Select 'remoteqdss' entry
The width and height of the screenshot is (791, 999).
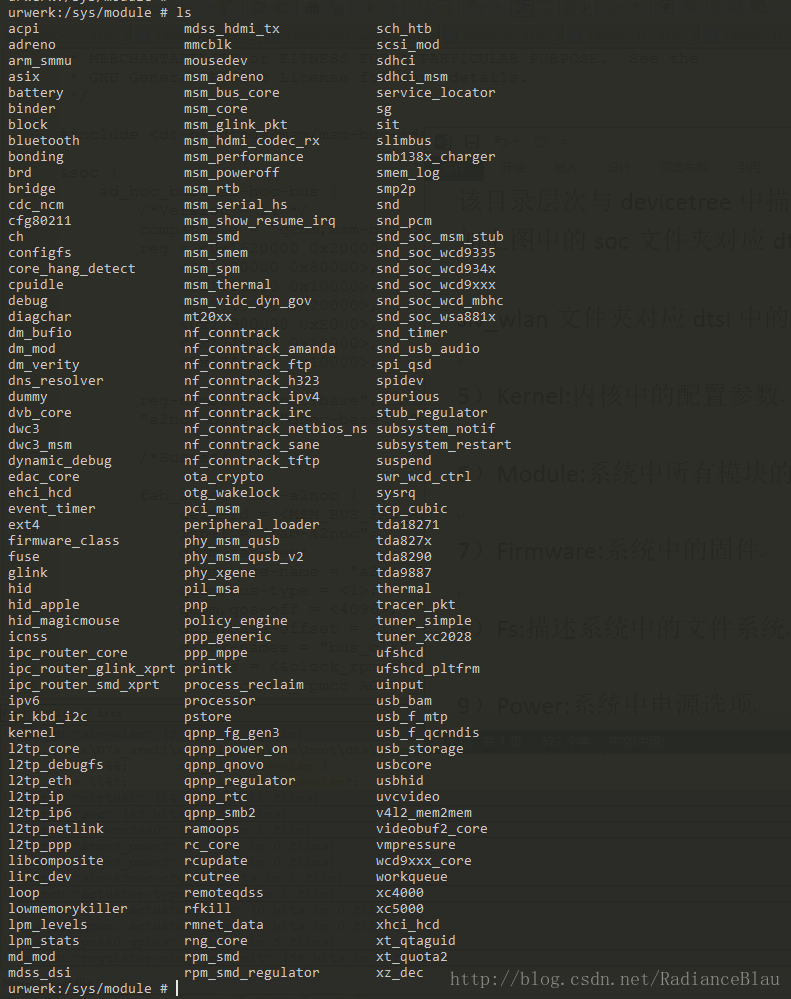click(x=224, y=892)
